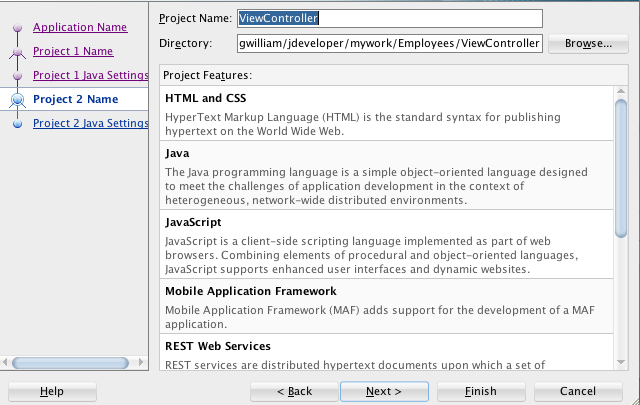Click the Project 1 Java Settings bullet
The width and height of the screenshot is (640, 405).
[18, 76]
